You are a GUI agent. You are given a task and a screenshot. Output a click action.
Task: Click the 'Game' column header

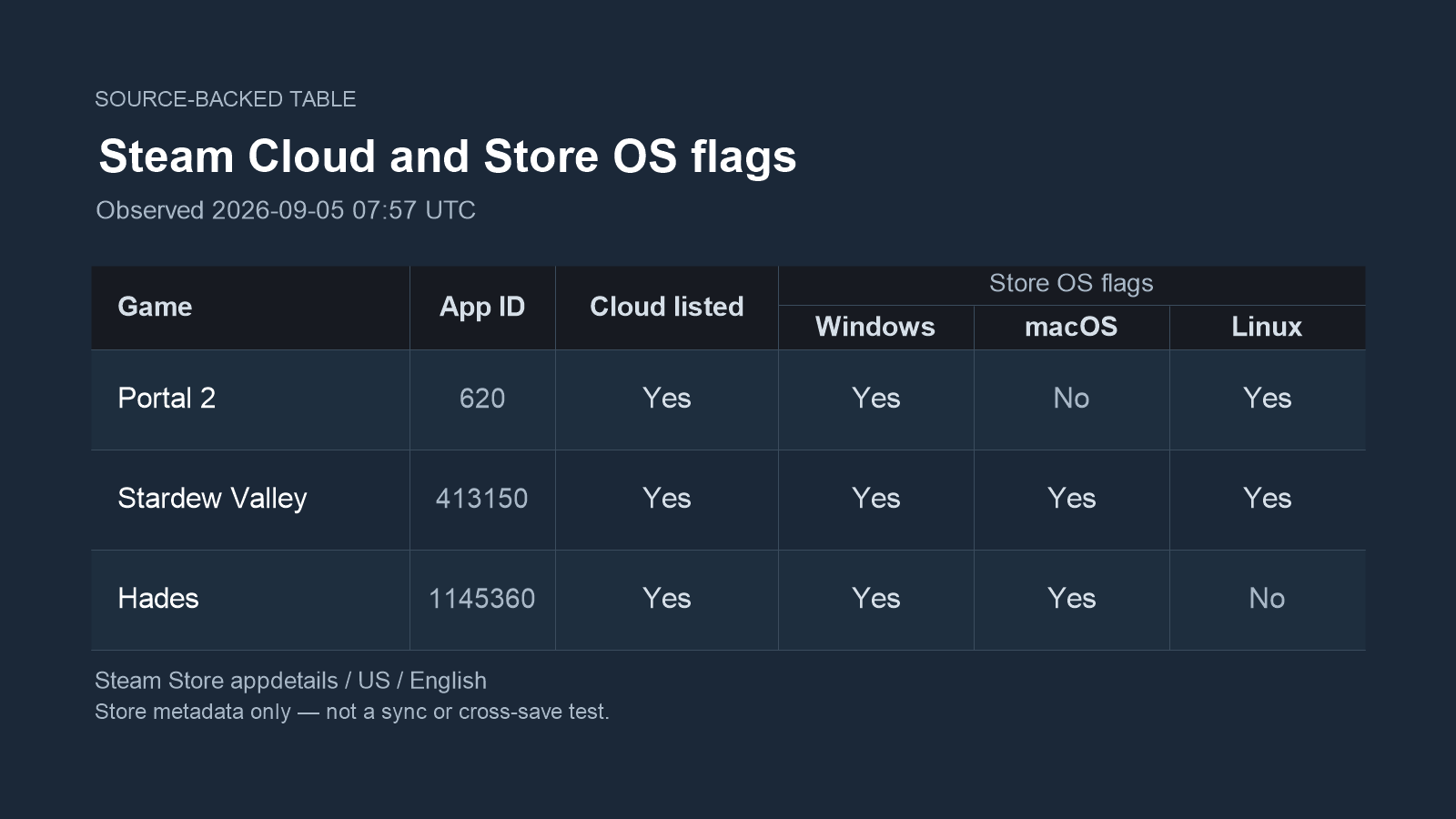pyautogui.click(x=250, y=308)
